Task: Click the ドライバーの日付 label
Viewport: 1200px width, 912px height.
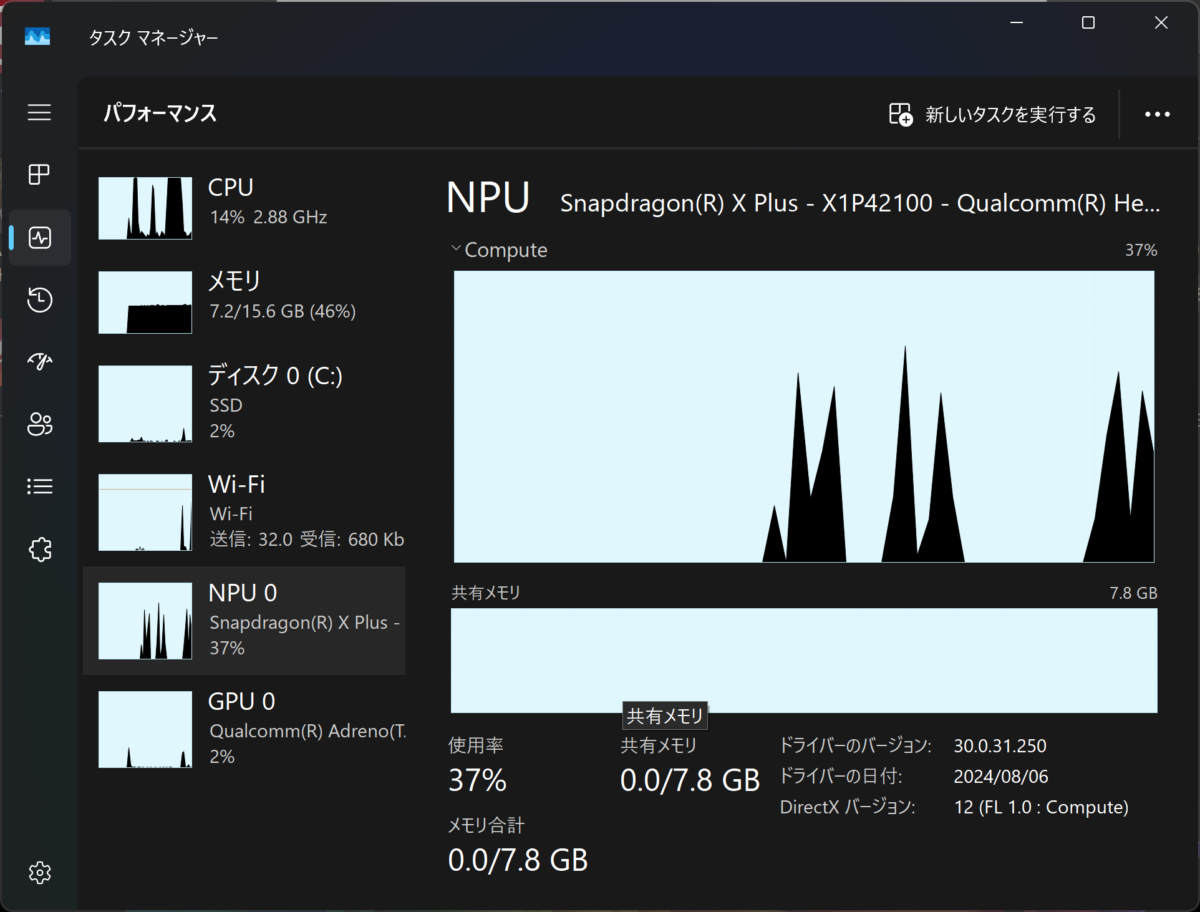Action: [x=841, y=777]
